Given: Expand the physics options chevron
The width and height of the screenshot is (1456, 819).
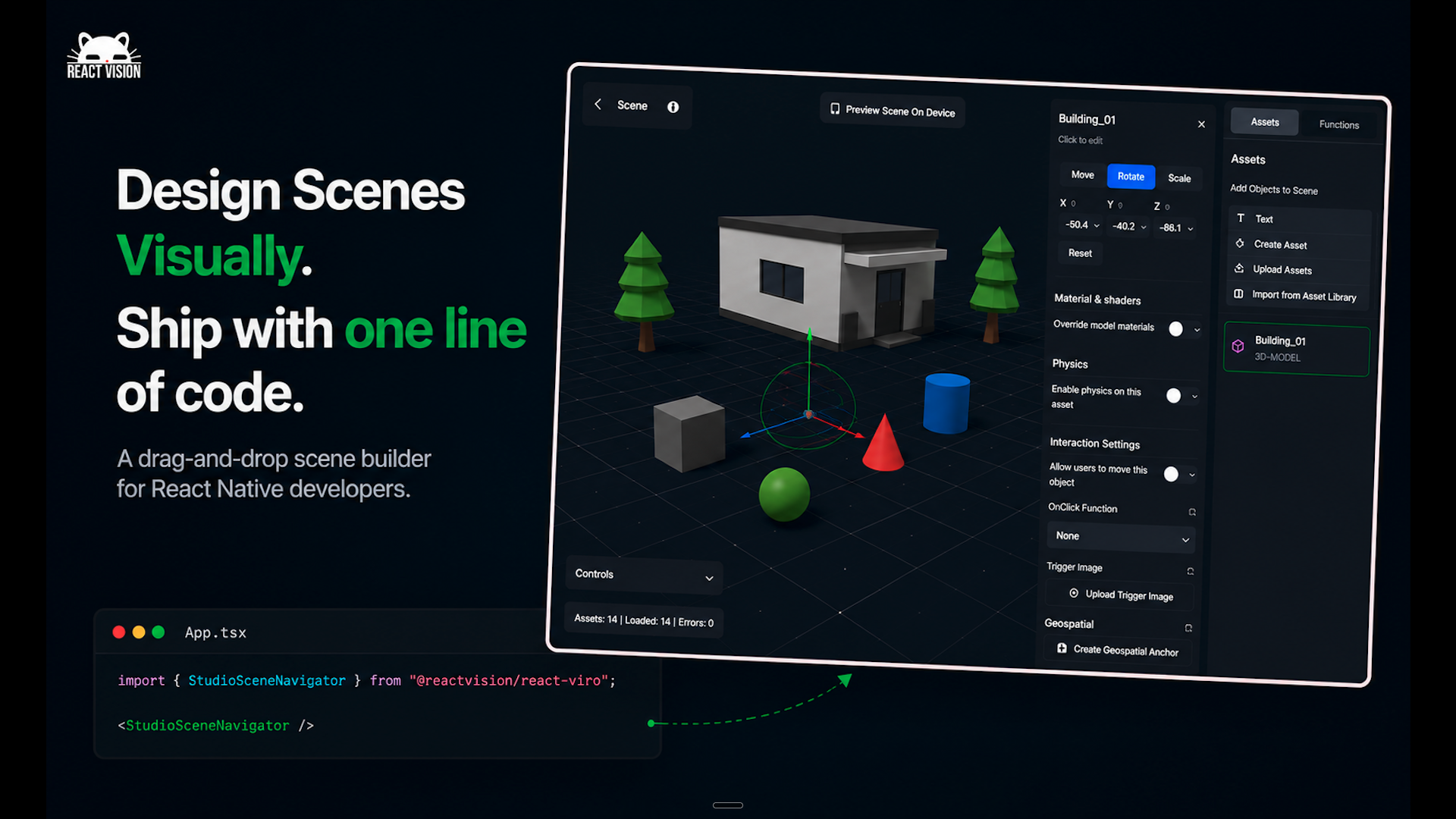Looking at the screenshot, I should tap(1194, 397).
